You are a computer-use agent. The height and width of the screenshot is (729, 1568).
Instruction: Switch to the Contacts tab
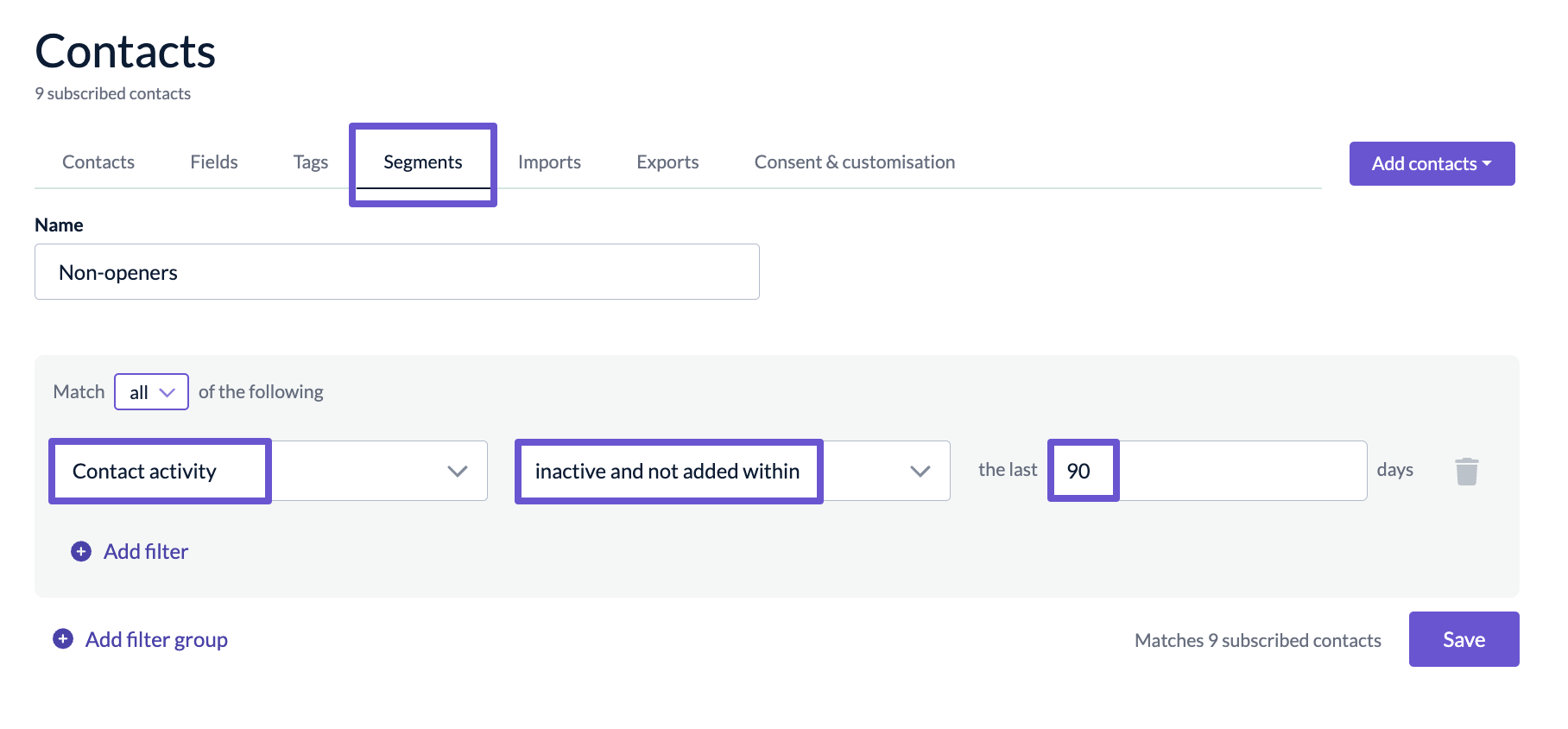[x=98, y=162]
